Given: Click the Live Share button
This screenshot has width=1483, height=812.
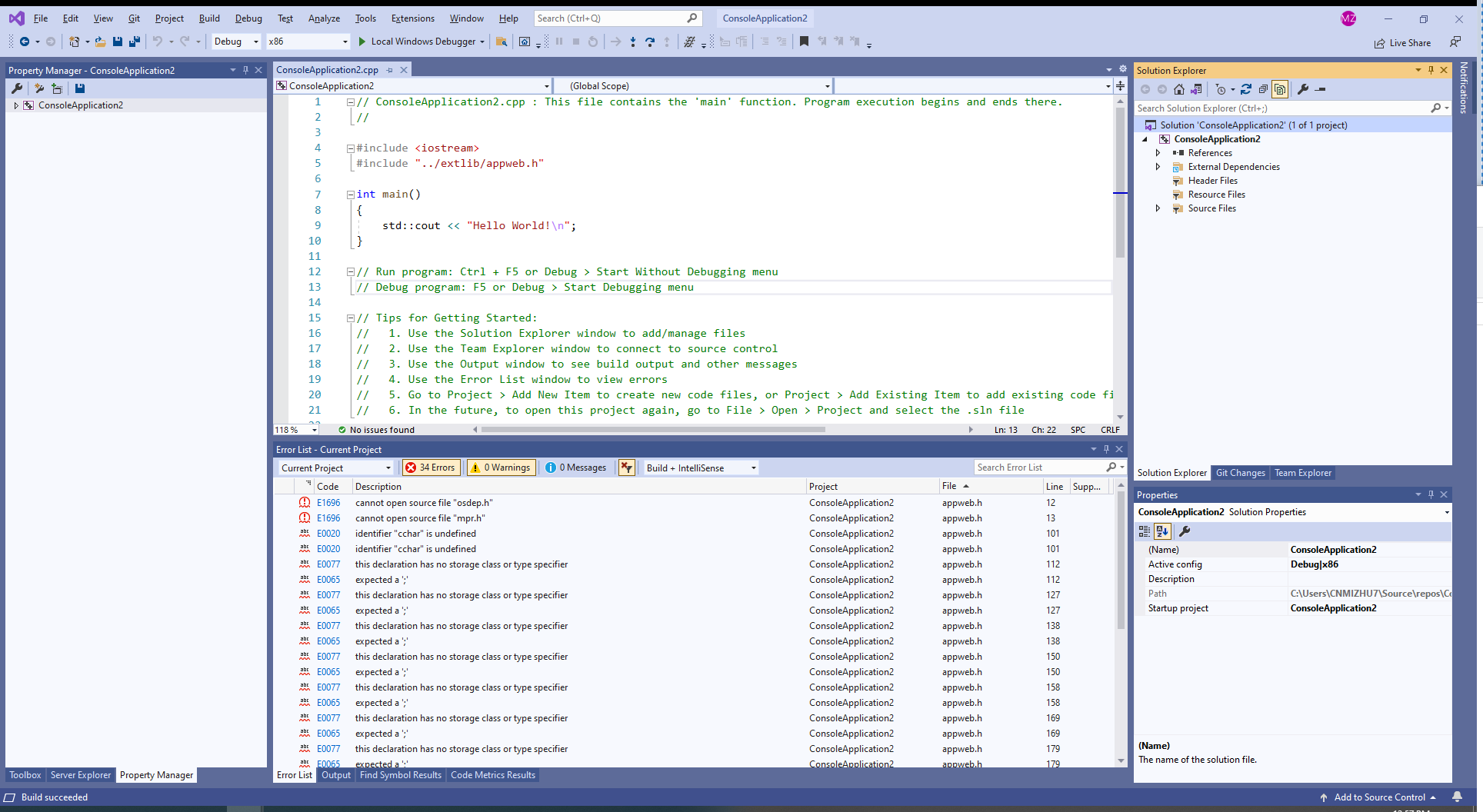Looking at the screenshot, I should coord(1403,43).
